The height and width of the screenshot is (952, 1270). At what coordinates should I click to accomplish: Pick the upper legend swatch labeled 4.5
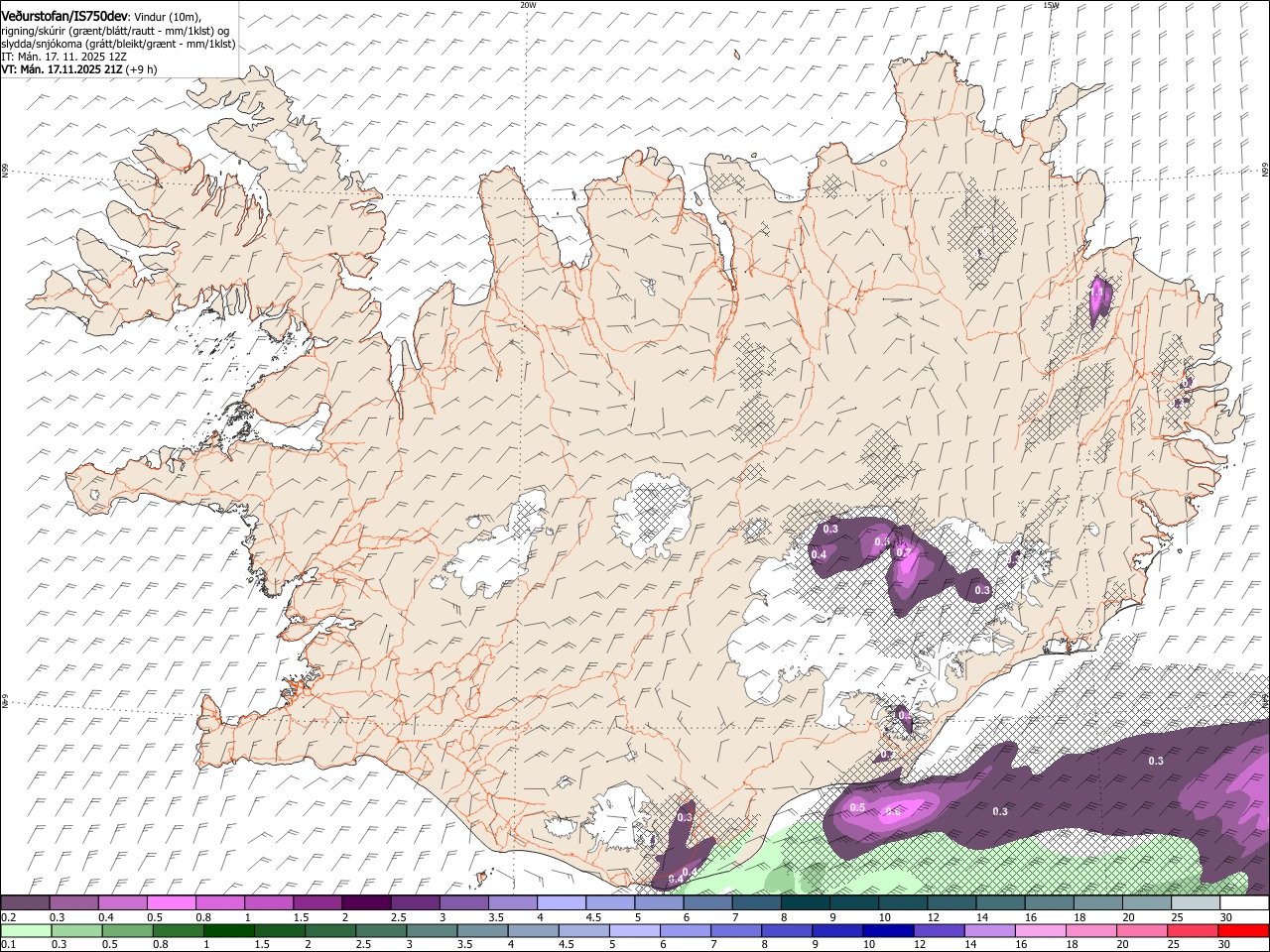[x=609, y=903]
